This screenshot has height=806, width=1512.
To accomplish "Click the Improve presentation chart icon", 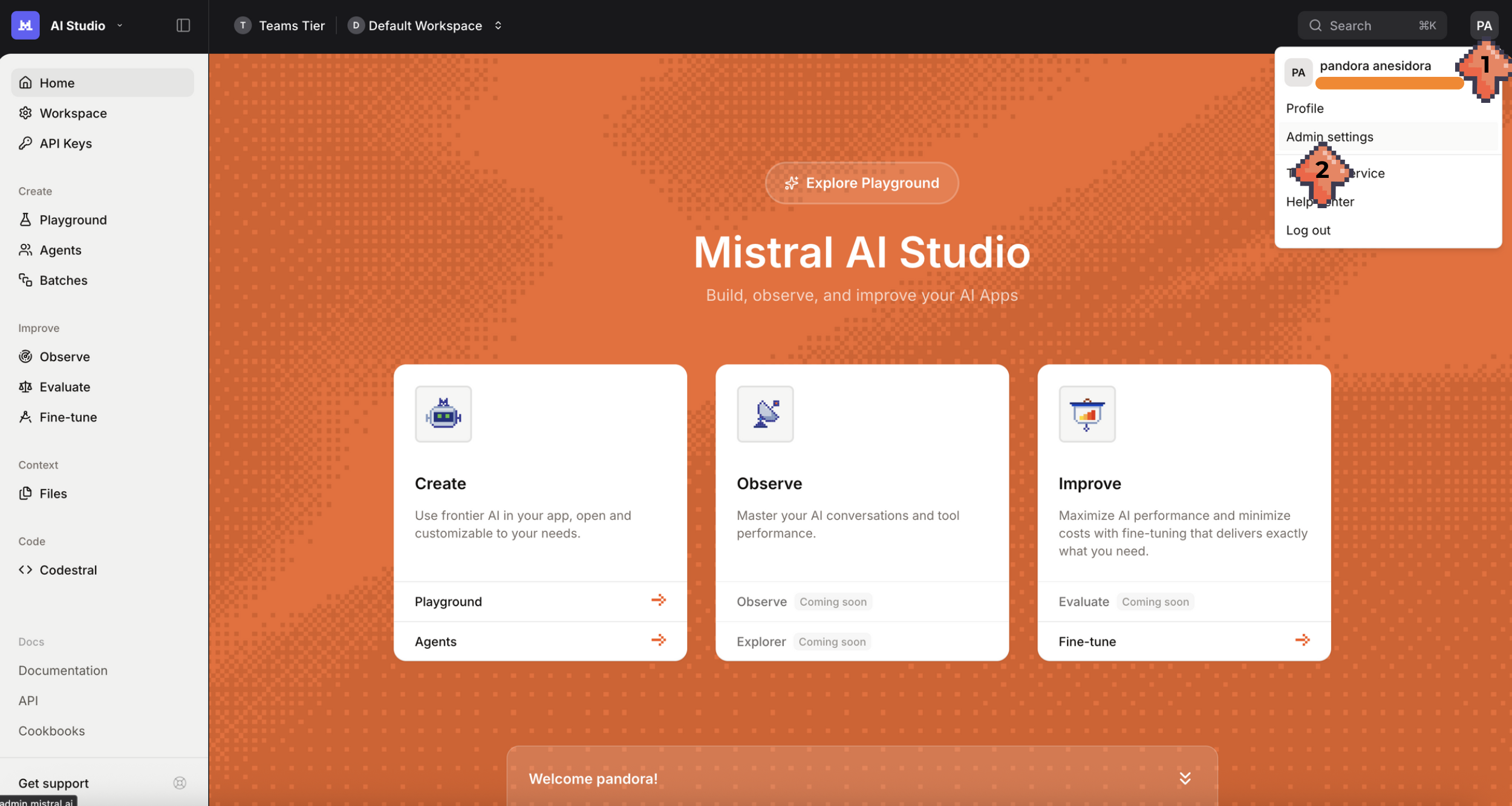I will [x=1086, y=414].
